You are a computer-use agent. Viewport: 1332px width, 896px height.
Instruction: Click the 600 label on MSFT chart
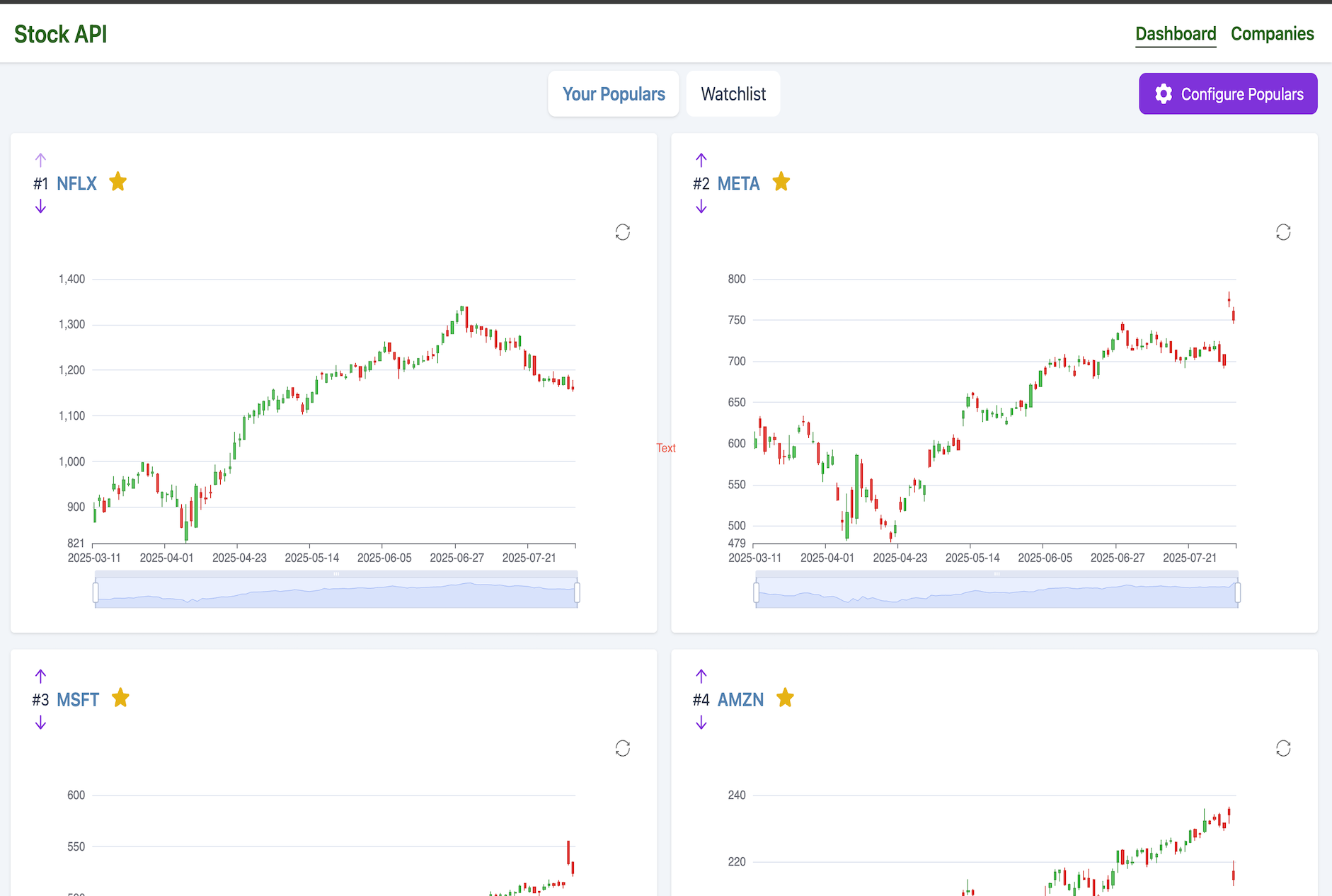(76, 795)
